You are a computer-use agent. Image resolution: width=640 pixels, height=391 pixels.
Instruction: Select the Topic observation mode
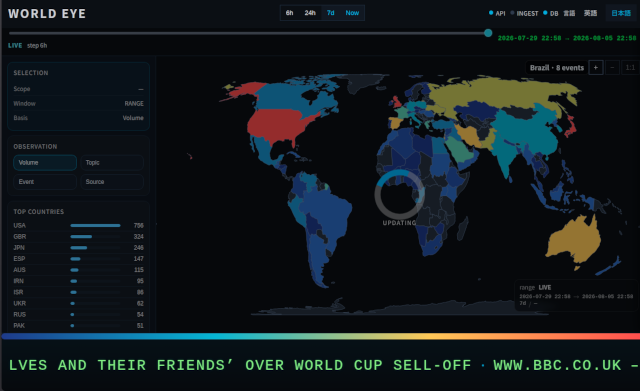[112, 162]
